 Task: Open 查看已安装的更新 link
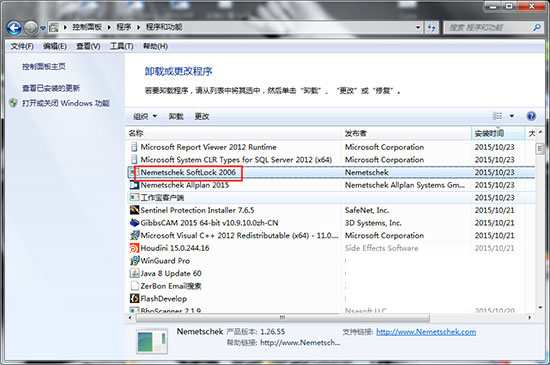coord(51,88)
